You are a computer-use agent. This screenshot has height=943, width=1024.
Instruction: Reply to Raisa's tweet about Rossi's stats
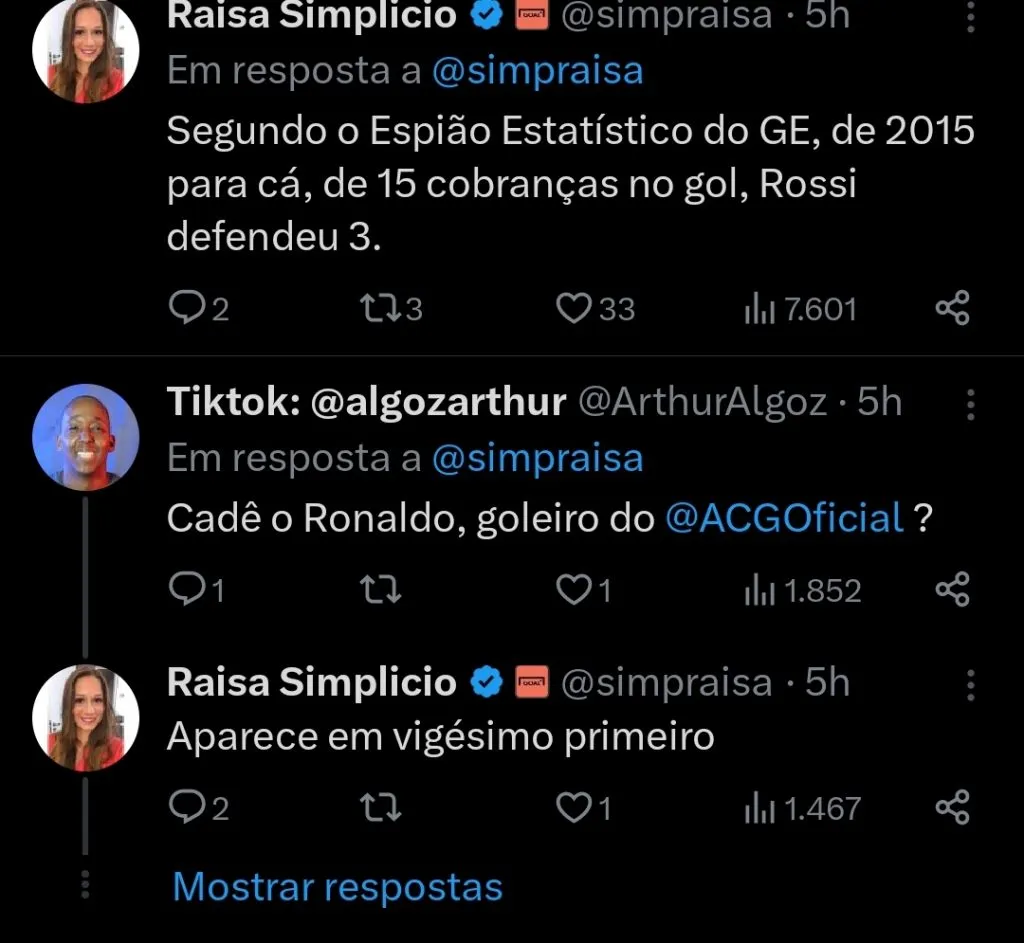(188, 308)
